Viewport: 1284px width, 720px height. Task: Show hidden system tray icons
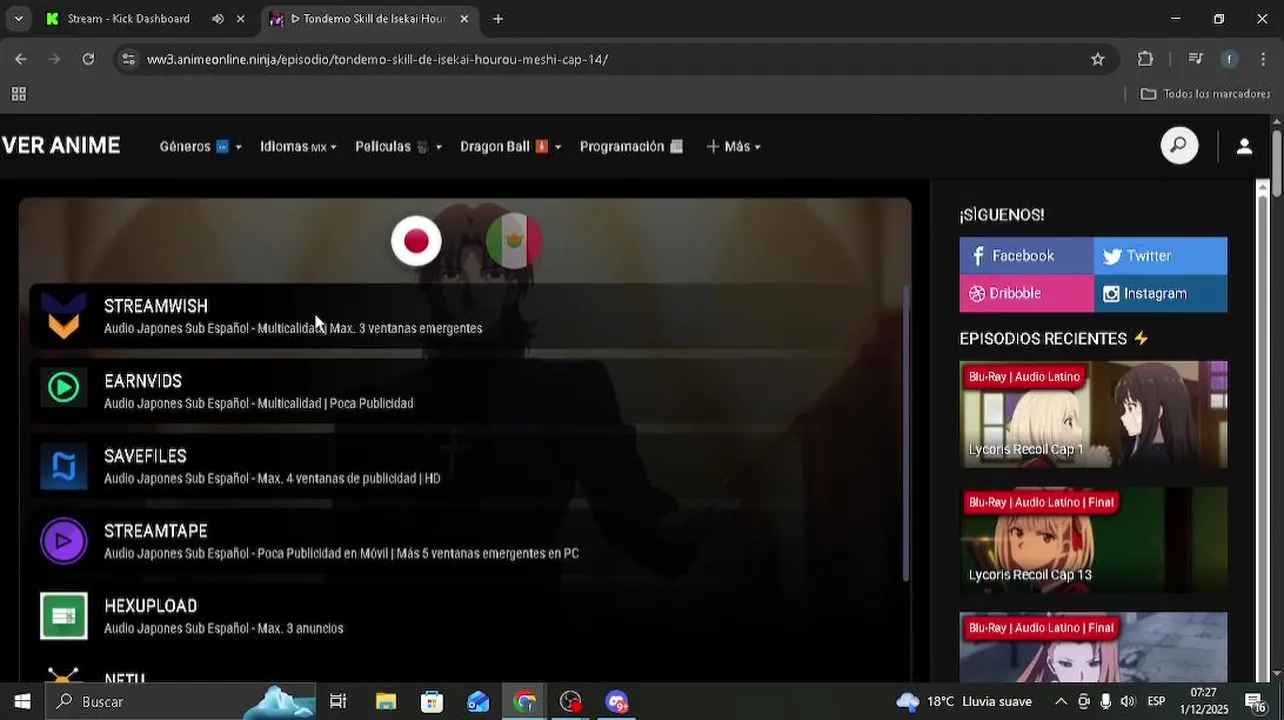1061,702
